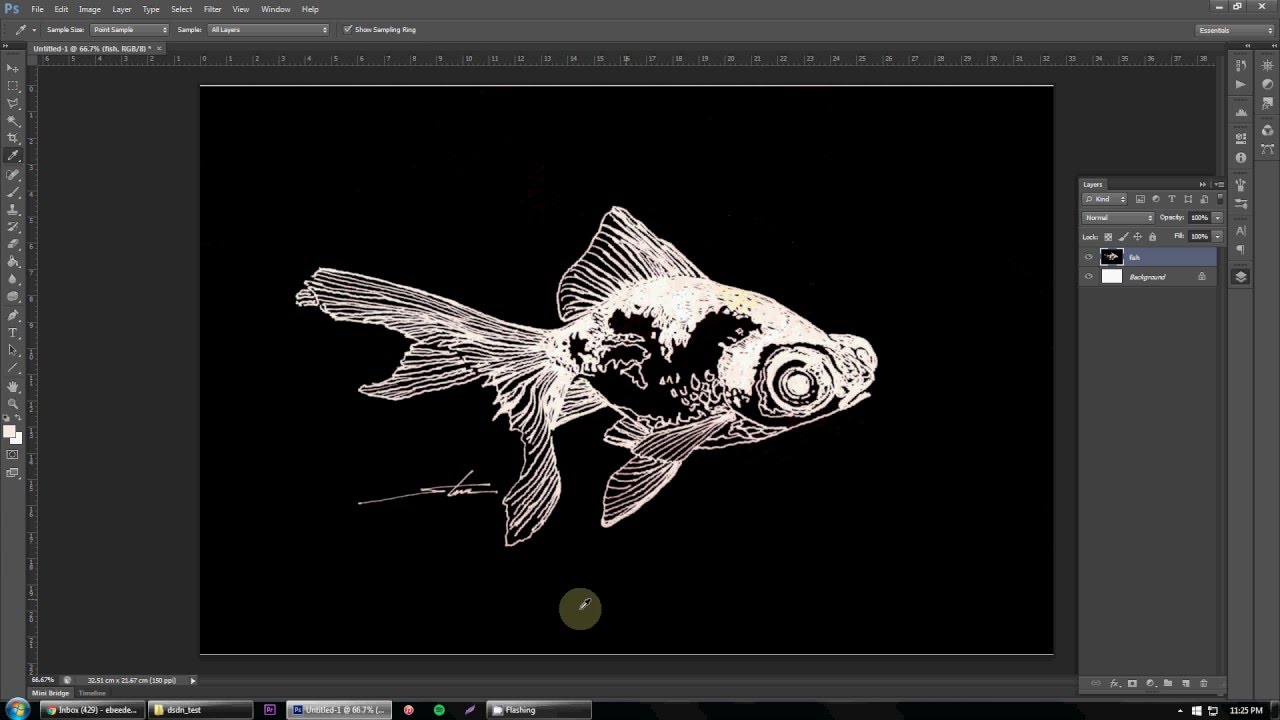Screen dimensions: 1280x720
Task: Select the Crop tool
Action: [x=13, y=138]
